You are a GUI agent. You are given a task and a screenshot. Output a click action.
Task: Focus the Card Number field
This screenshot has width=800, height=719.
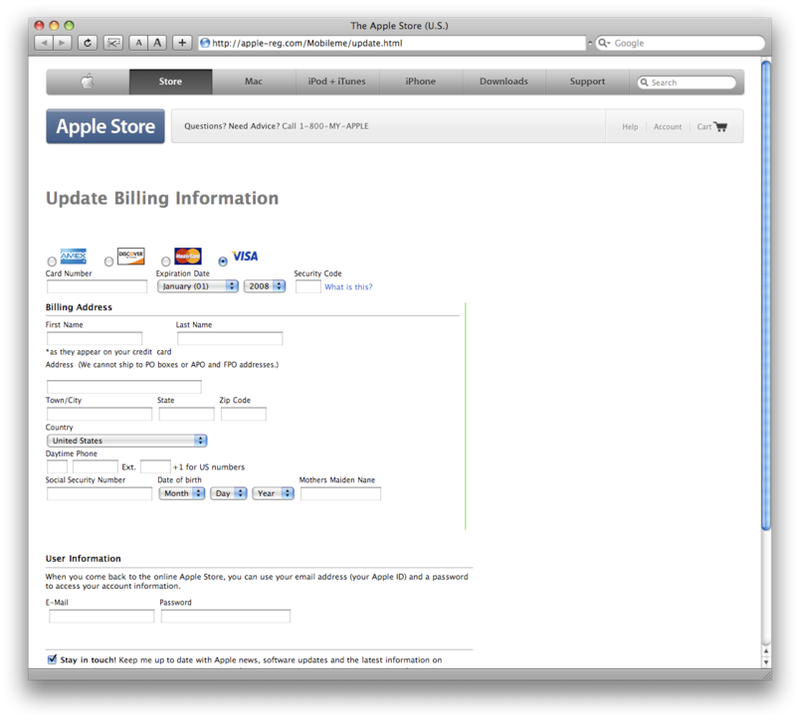click(97, 287)
